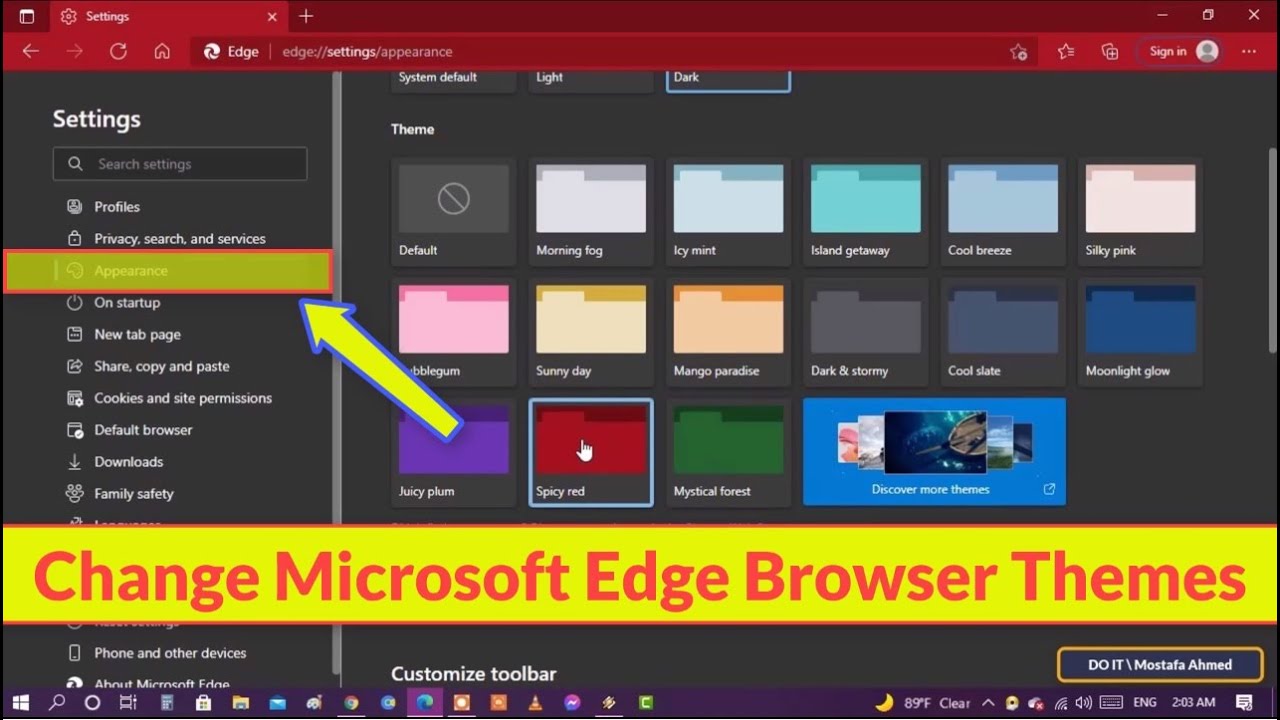
Task: Open Calculator from the taskbar
Action: pyautogui.click(x=167, y=703)
